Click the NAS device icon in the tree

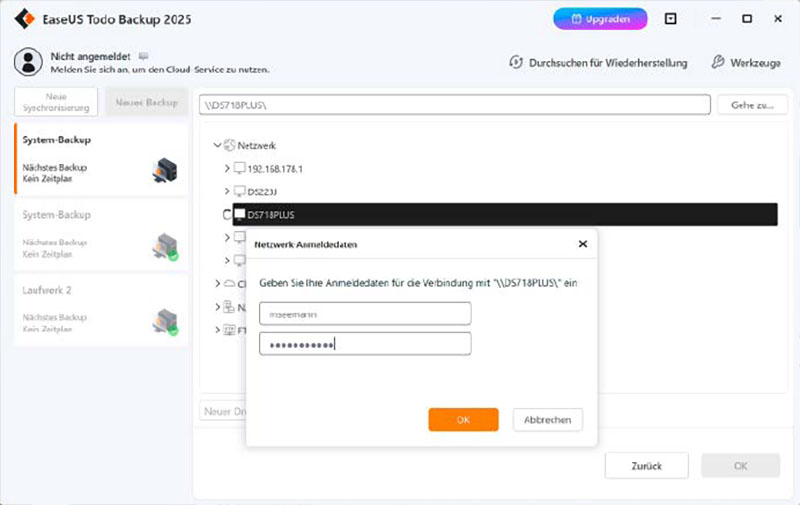(230, 307)
